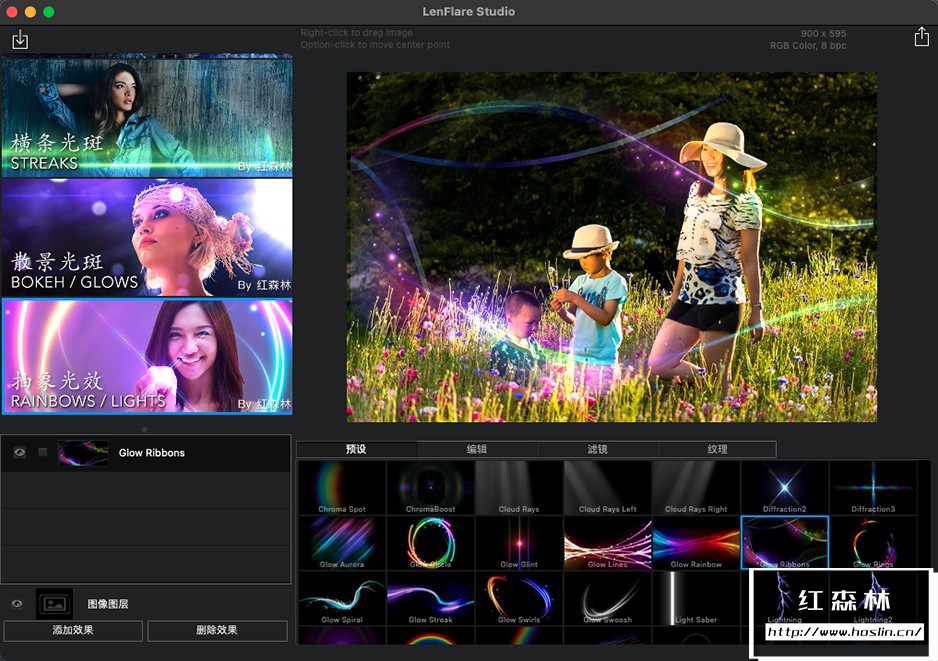This screenshot has height=661, width=938.
Task: Click the 添加效果 button
Action: 74,631
